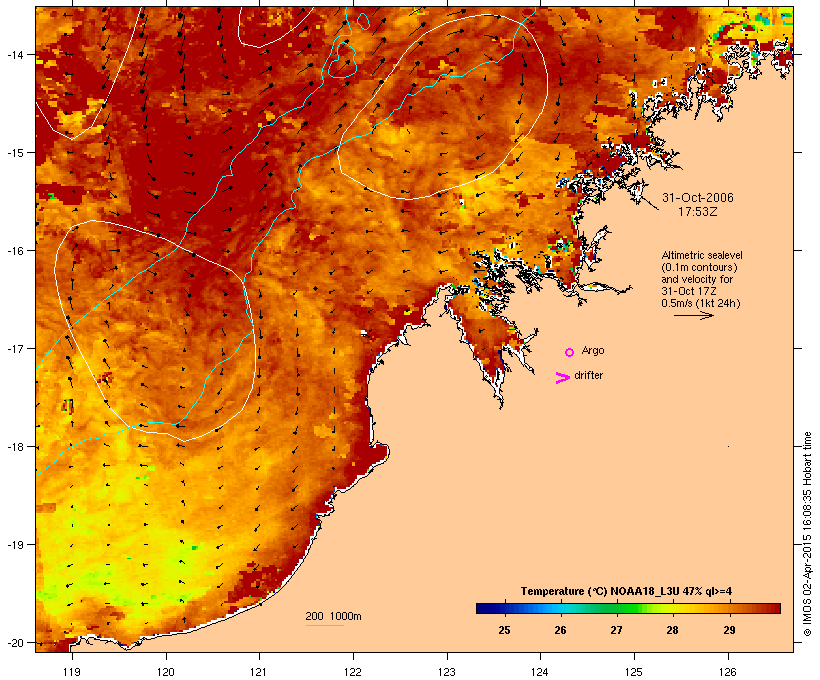The image size is (820, 680).
Task: Click the '31-Oct 17Z' text line
Action: pos(689,291)
